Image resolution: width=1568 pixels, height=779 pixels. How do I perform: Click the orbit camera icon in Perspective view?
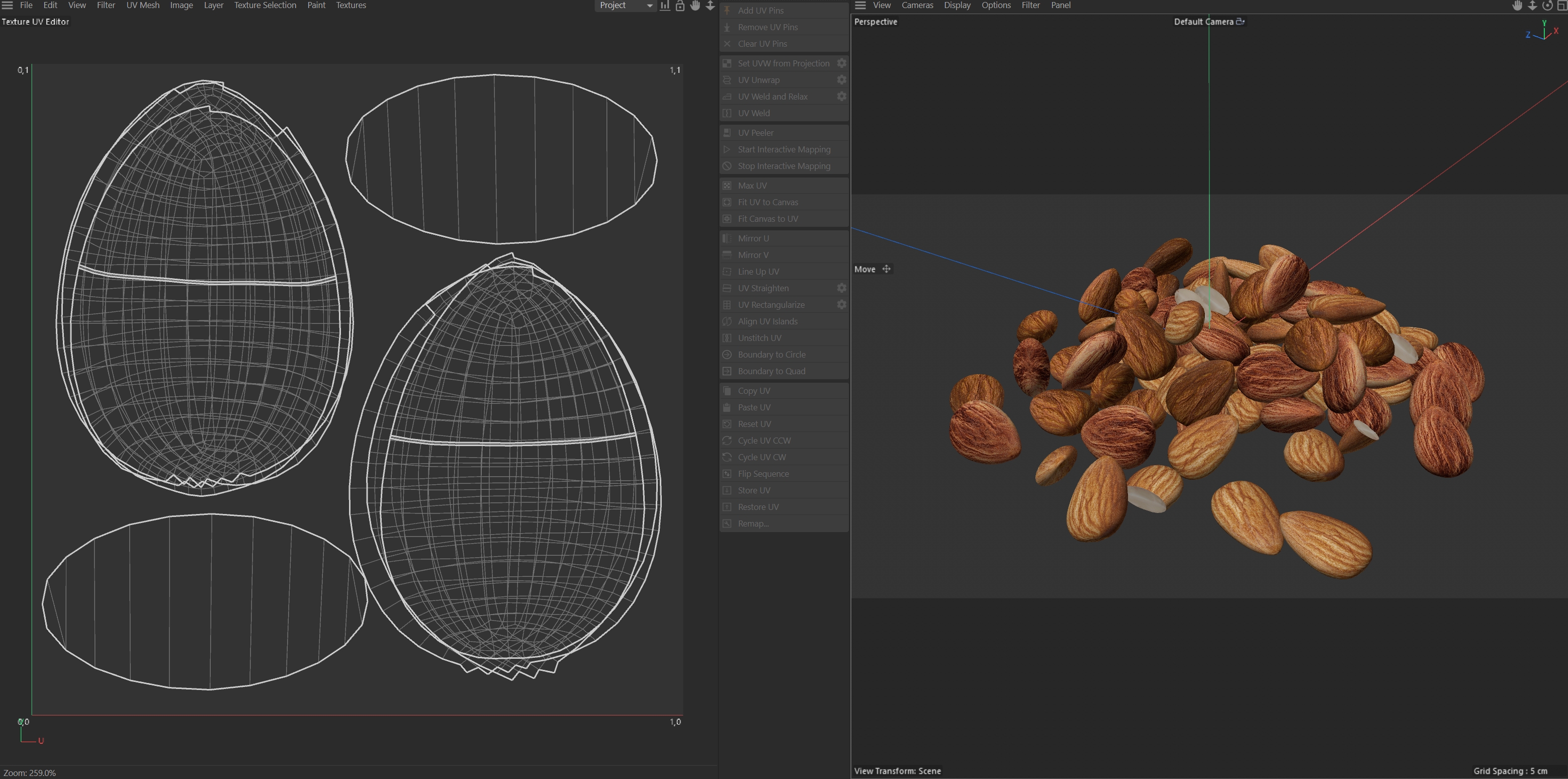coord(1547,6)
